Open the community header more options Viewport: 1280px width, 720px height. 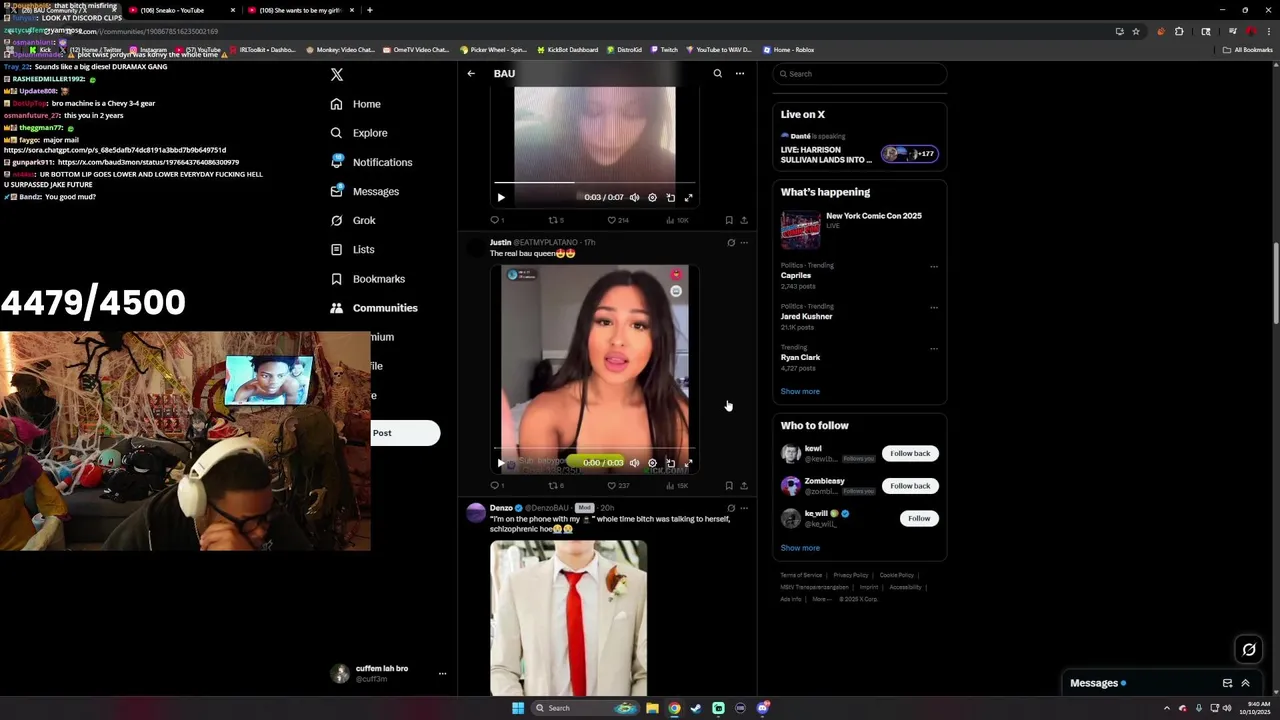pyautogui.click(x=740, y=73)
